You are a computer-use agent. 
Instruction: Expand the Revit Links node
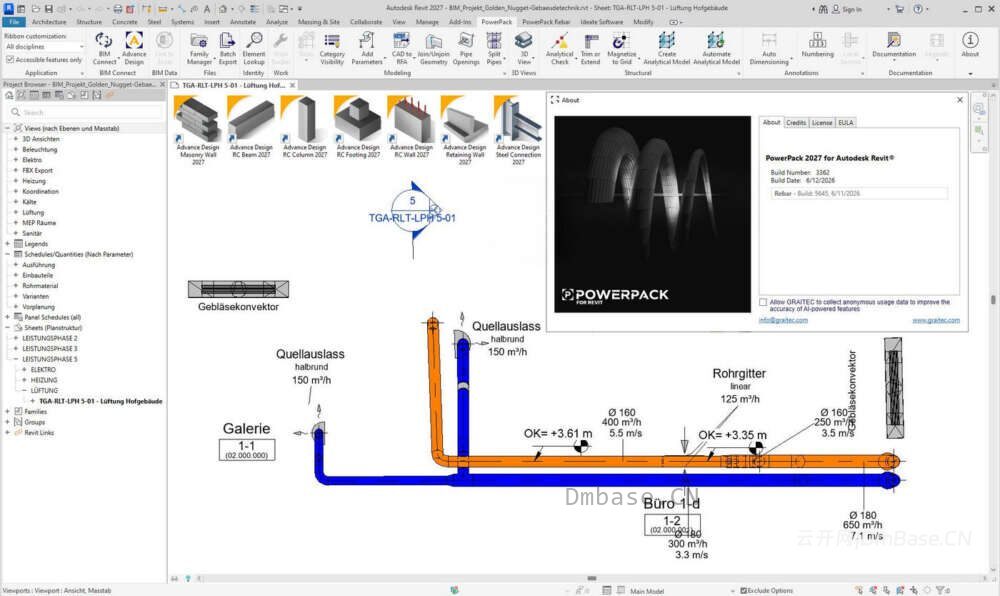pos(7,432)
